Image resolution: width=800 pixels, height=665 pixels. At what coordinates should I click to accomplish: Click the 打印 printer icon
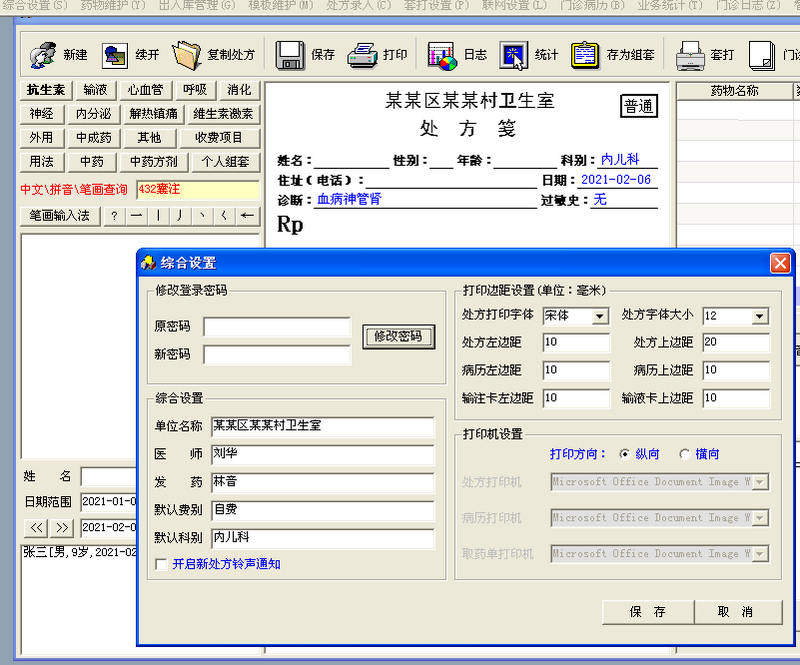[x=362, y=55]
